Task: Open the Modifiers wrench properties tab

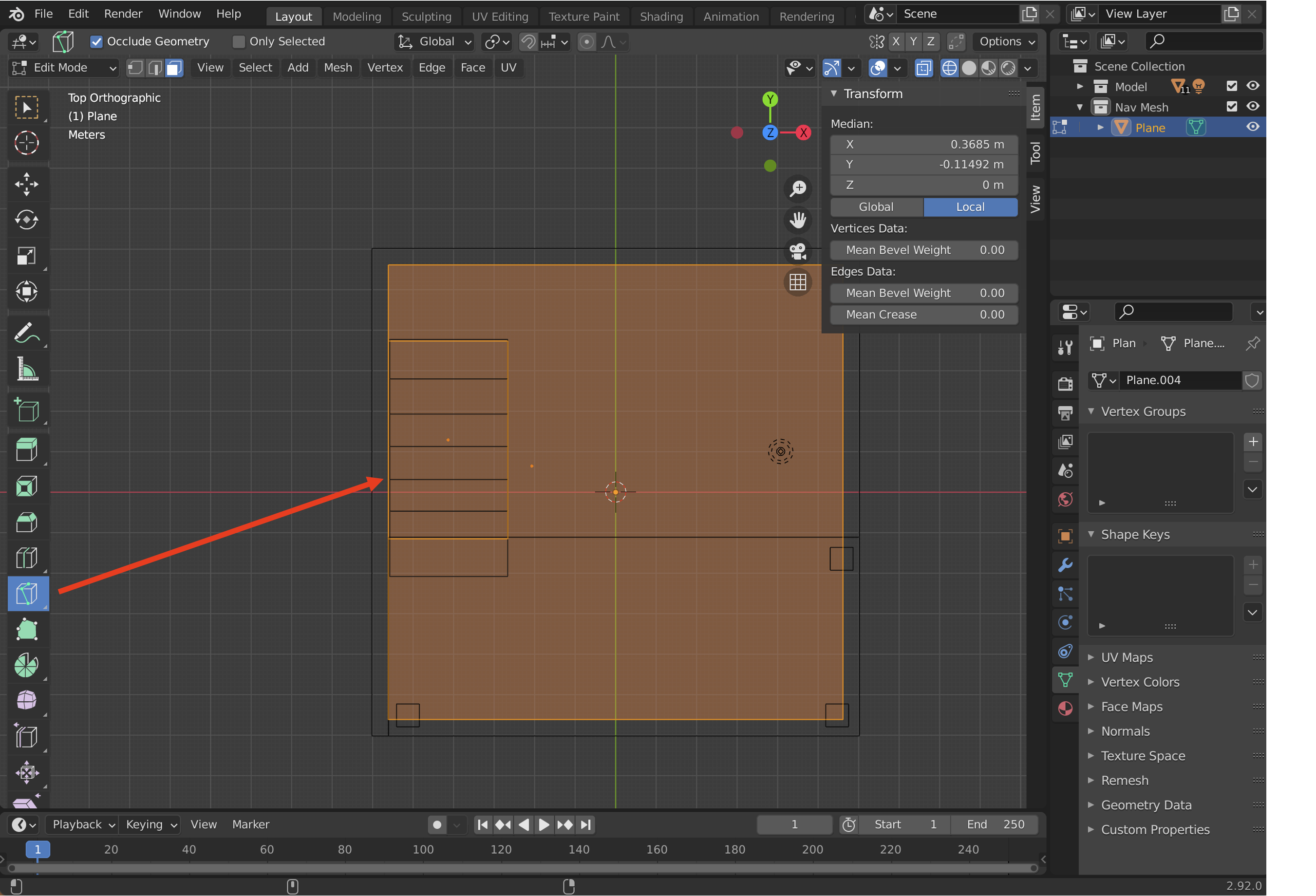Action: click(x=1065, y=565)
